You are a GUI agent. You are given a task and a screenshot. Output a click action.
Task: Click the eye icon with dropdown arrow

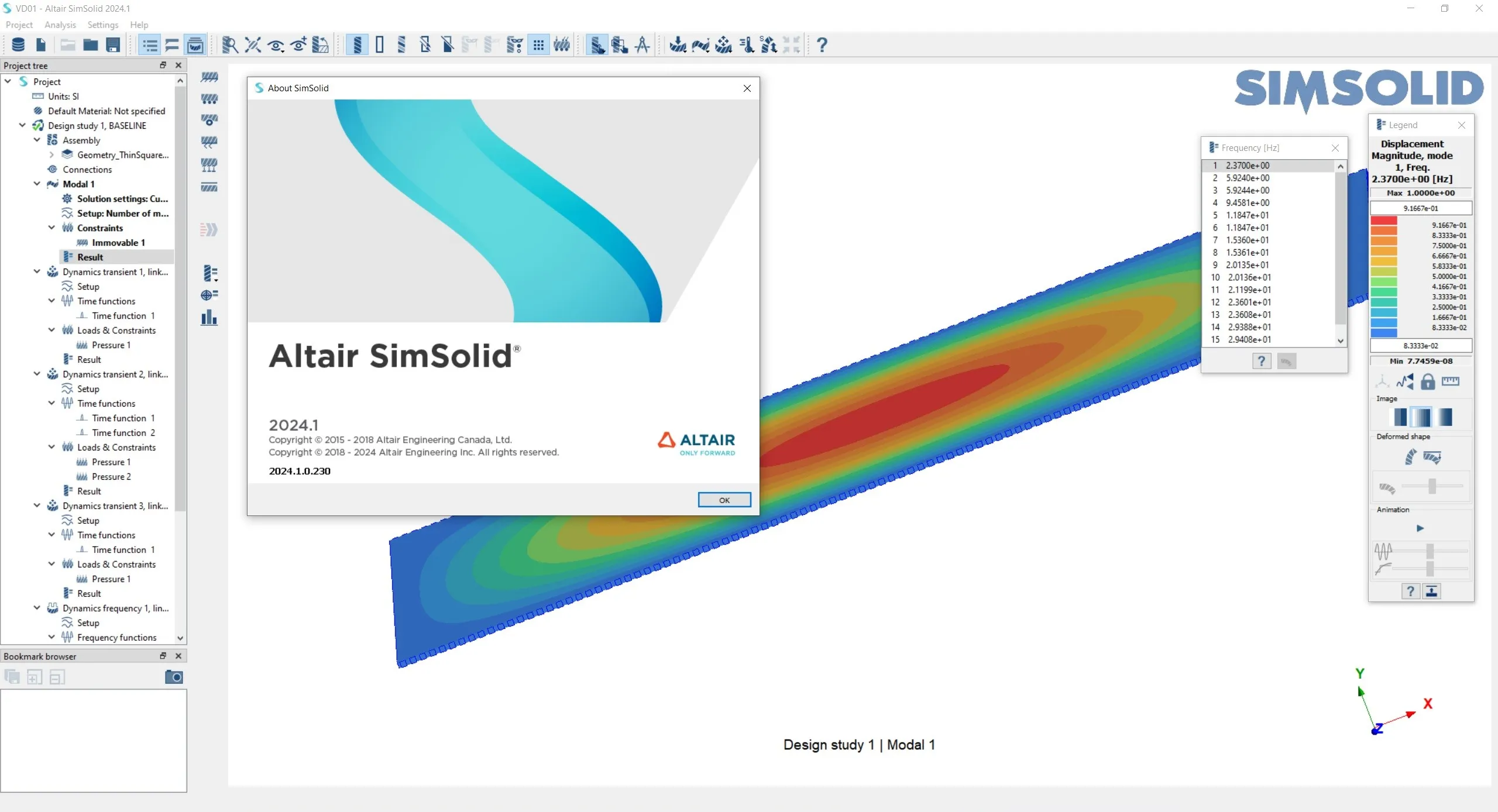point(276,45)
